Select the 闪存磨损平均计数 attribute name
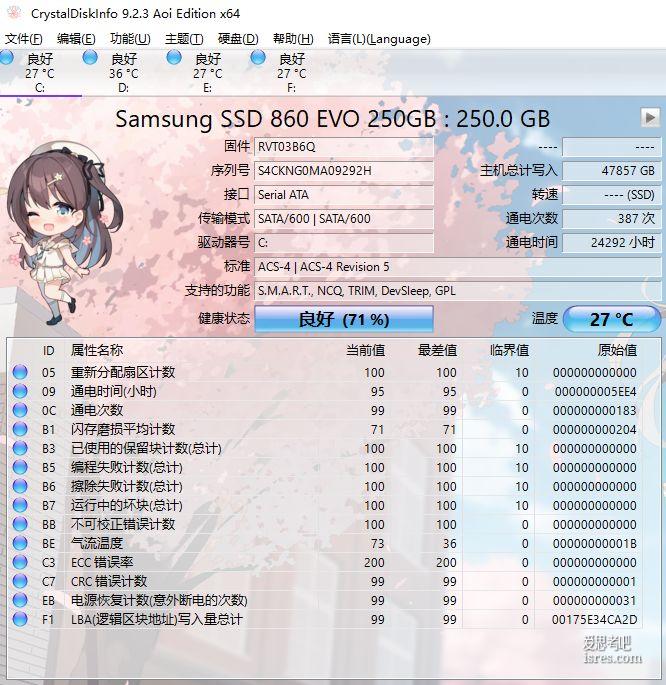This screenshot has width=666, height=685. pyautogui.click(x=123, y=429)
